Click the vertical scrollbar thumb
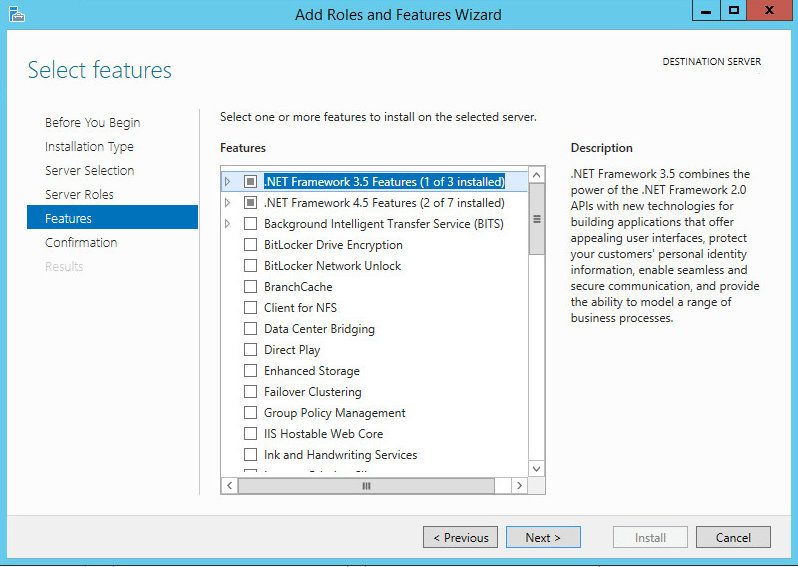 (x=537, y=220)
